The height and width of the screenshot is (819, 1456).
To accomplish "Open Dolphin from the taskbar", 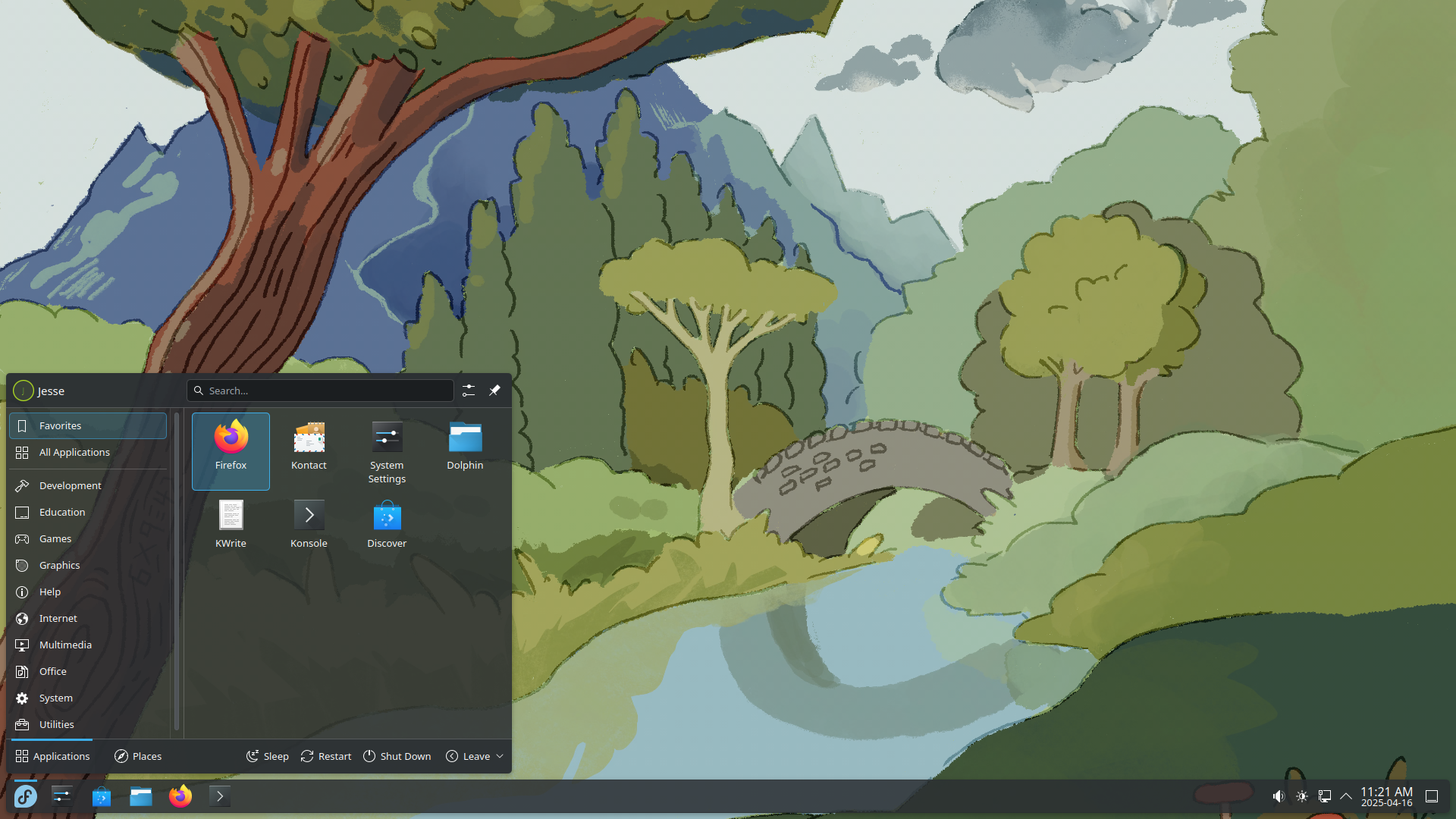I will tap(141, 796).
